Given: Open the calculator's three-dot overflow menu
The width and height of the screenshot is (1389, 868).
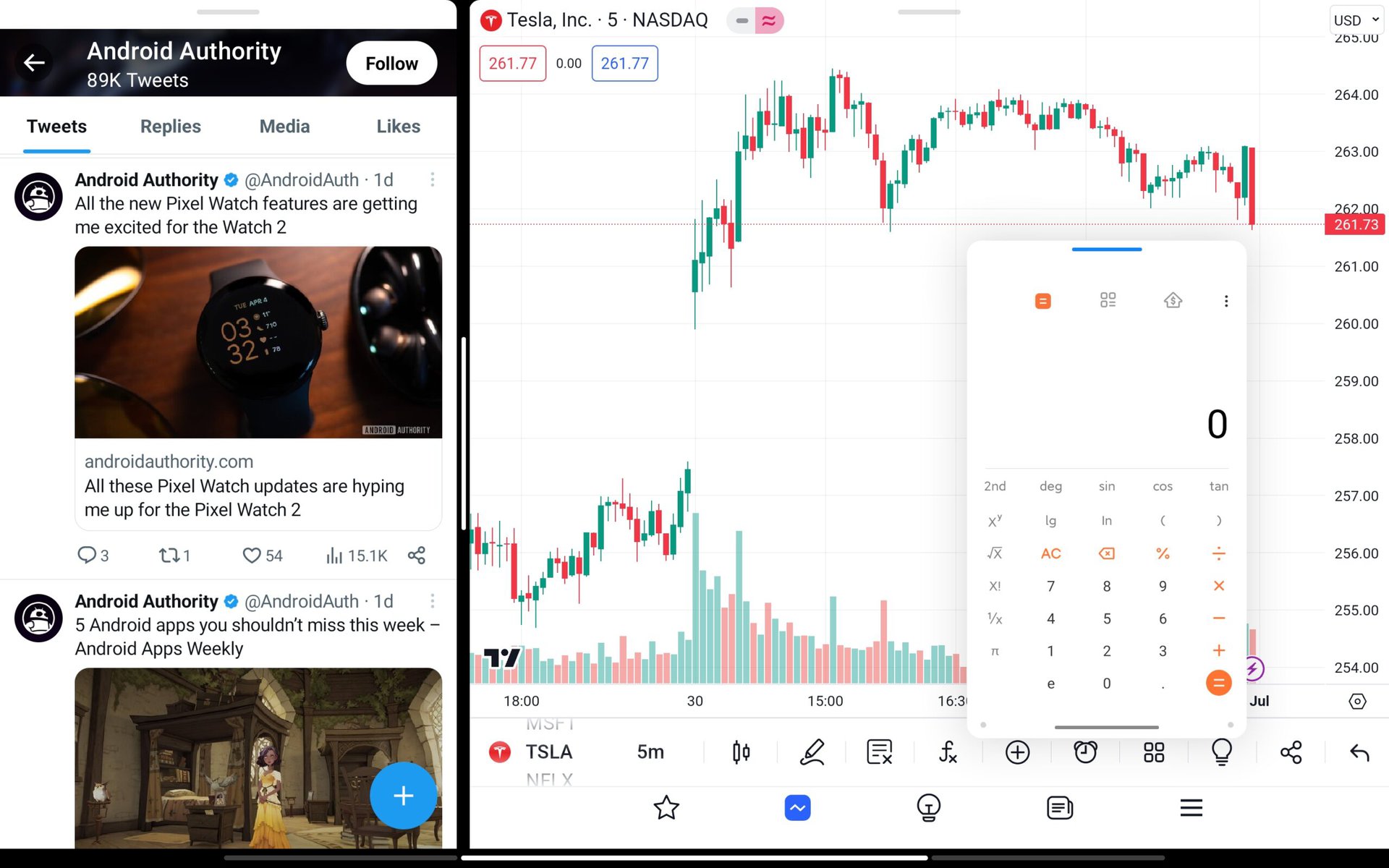Looking at the screenshot, I should 1226,301.
